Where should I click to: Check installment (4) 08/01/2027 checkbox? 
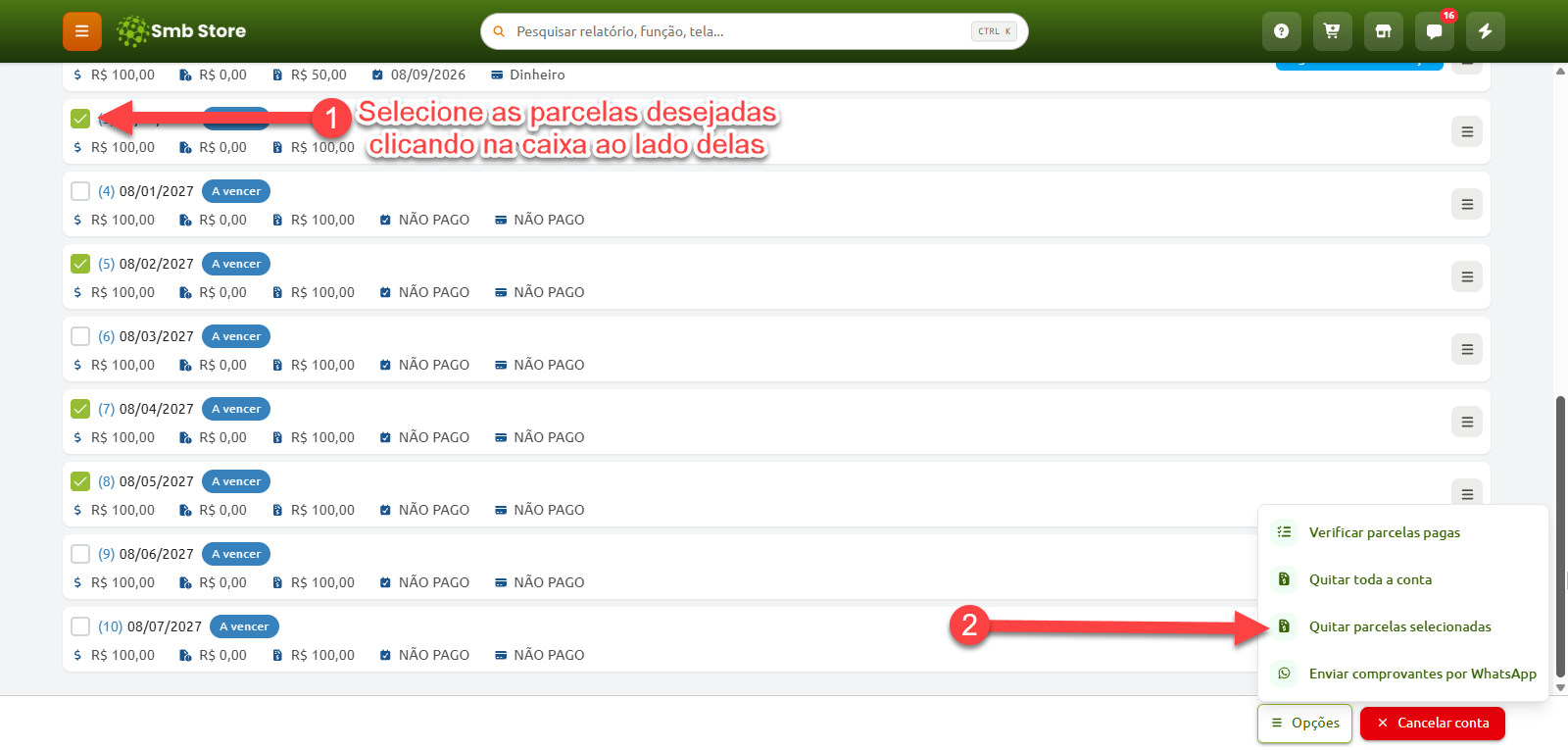pyautogui.click(x=80, y=191)
